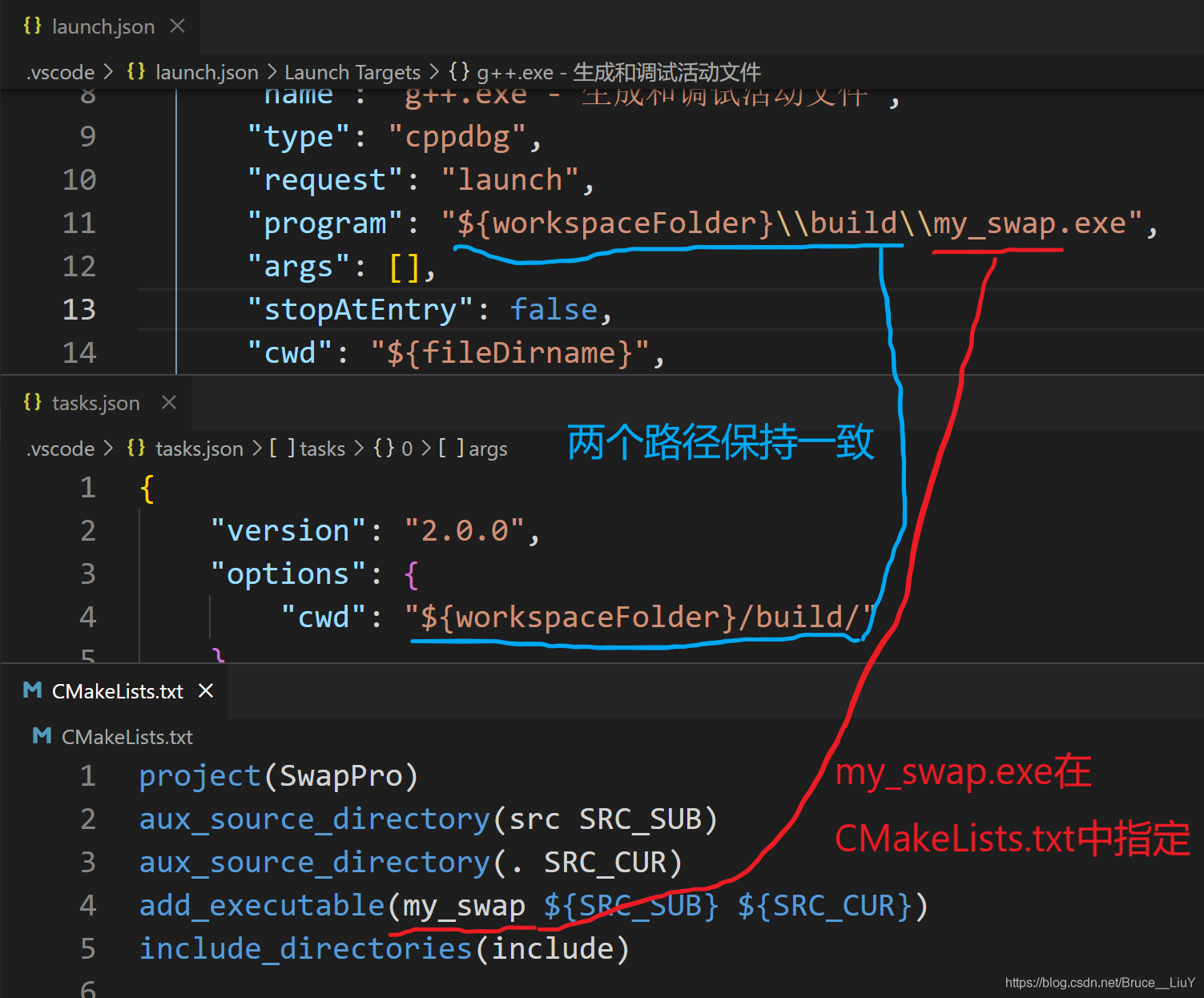Click g++.exe breadcrumb configuration segment

click(618, 72)
